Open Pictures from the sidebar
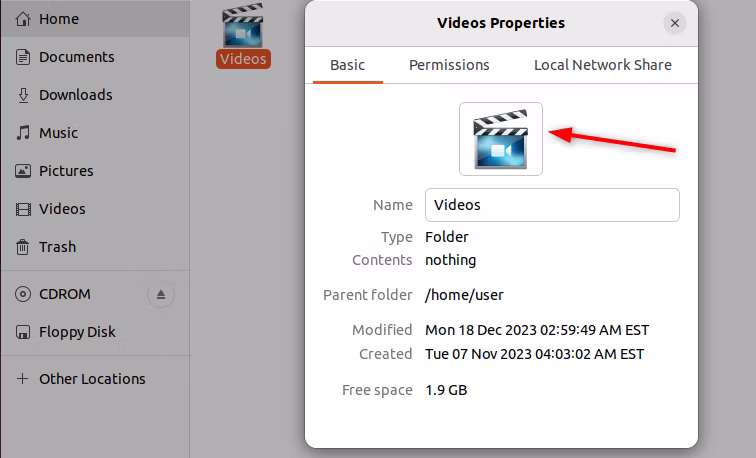The height and width of the screenshot is (458, 756). coord(66,171)
